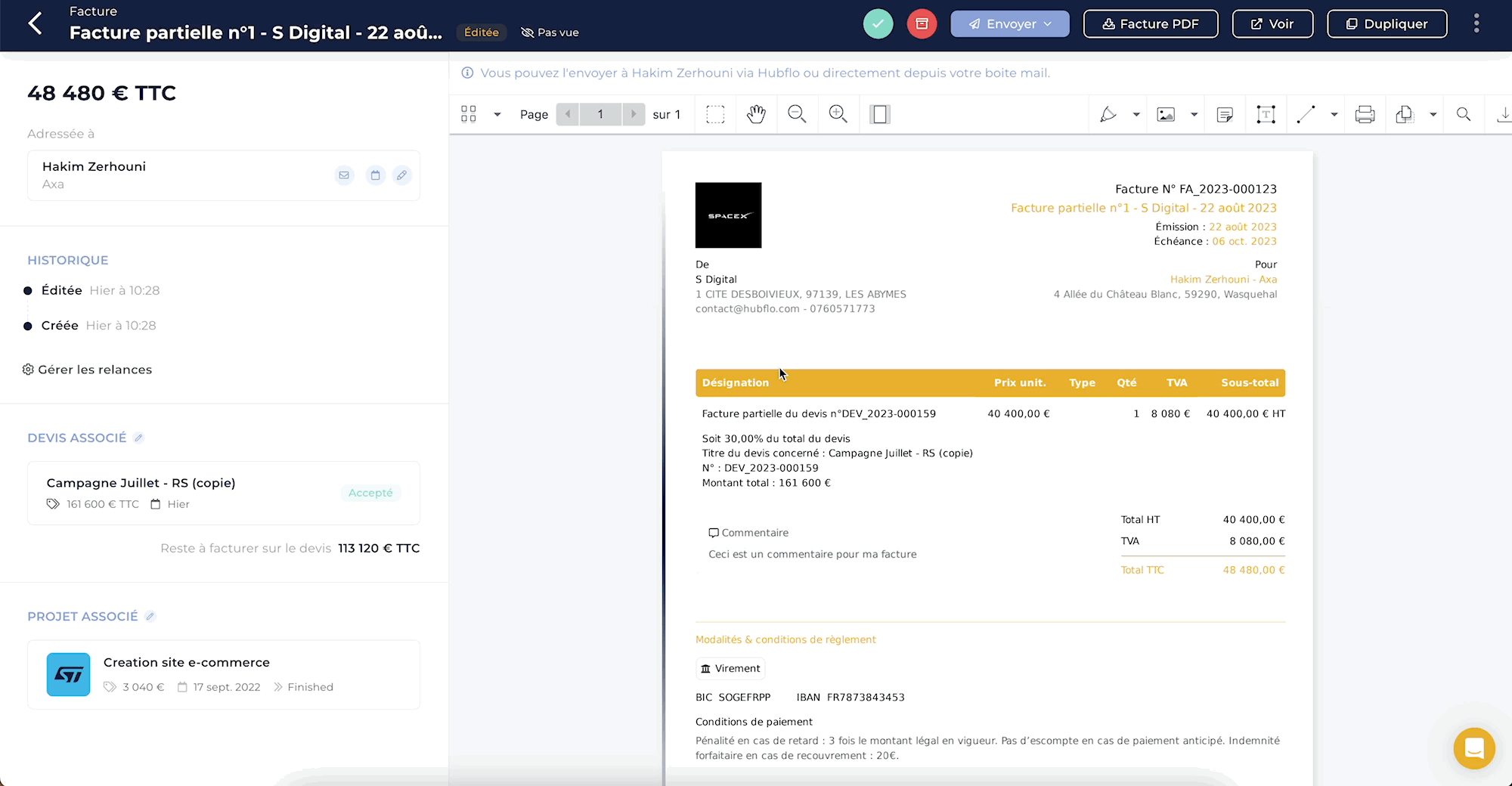
Task: Search inside the PDF
Action: click(x=1464, y=114)
